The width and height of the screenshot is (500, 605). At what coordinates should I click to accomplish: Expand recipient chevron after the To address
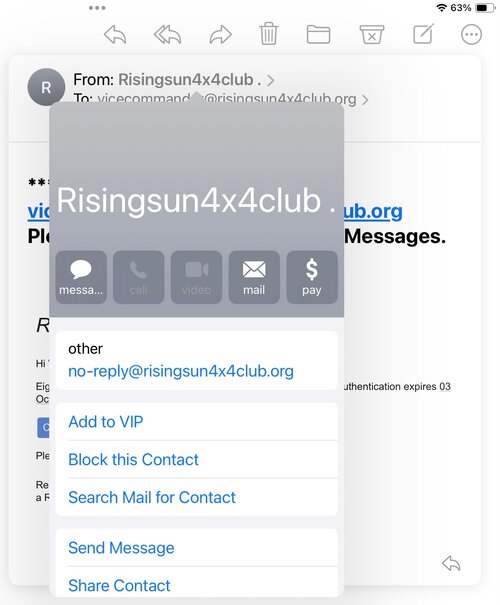(x=365, y=100)
